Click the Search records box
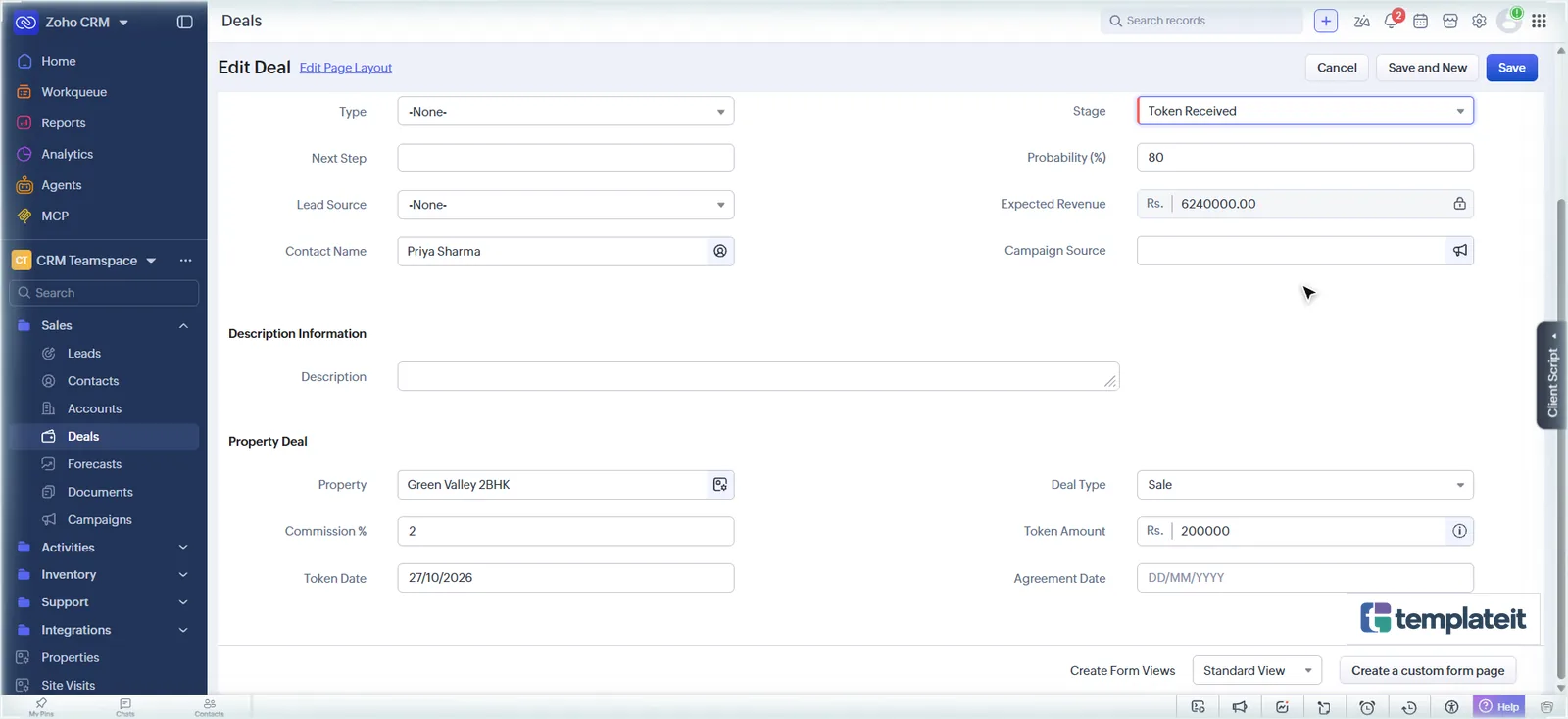The image size is (1568, 719). click(1201, 21)
